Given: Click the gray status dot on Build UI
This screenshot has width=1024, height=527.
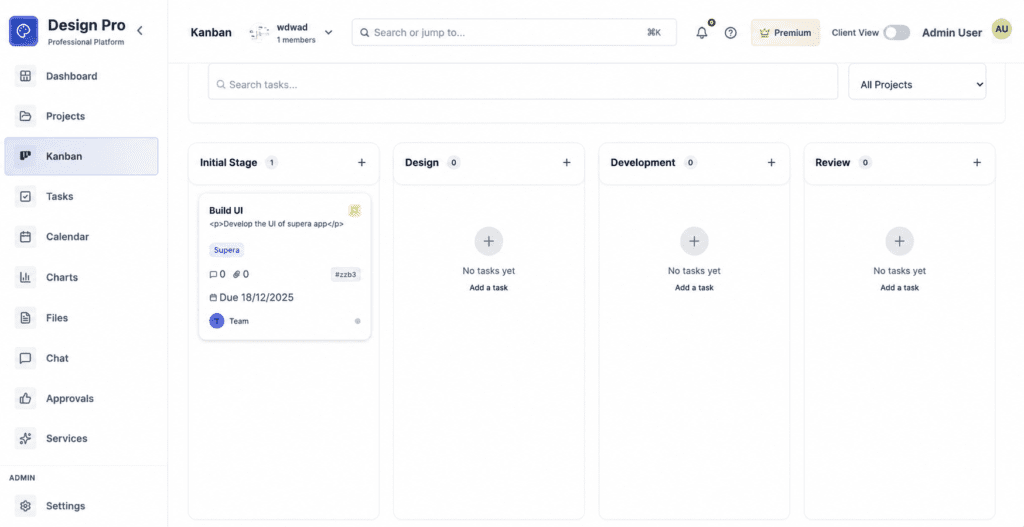Looking at the screenshot, I should 357,321.
